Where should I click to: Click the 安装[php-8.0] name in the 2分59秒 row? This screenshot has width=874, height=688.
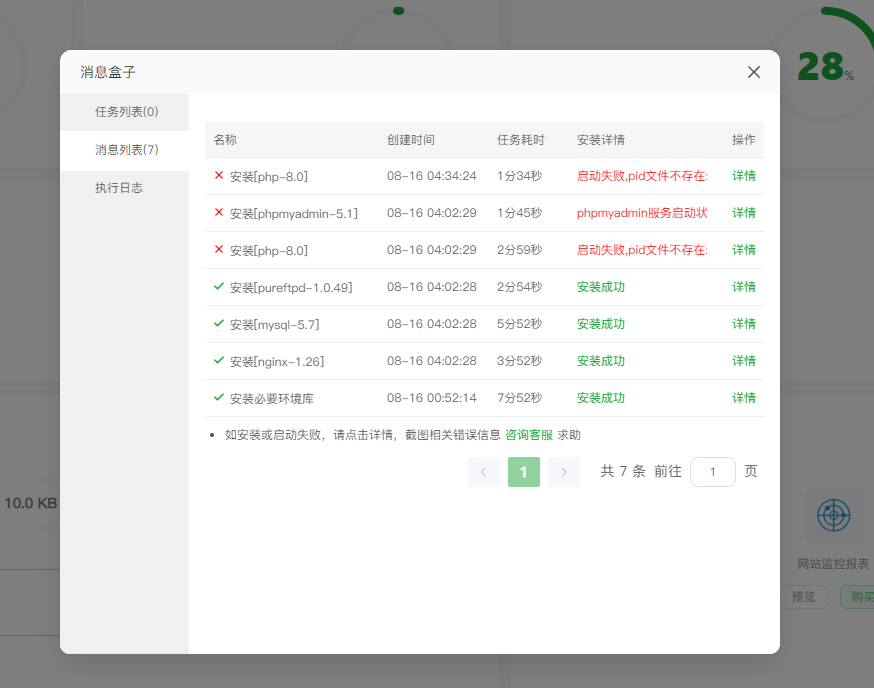[269, 250]
